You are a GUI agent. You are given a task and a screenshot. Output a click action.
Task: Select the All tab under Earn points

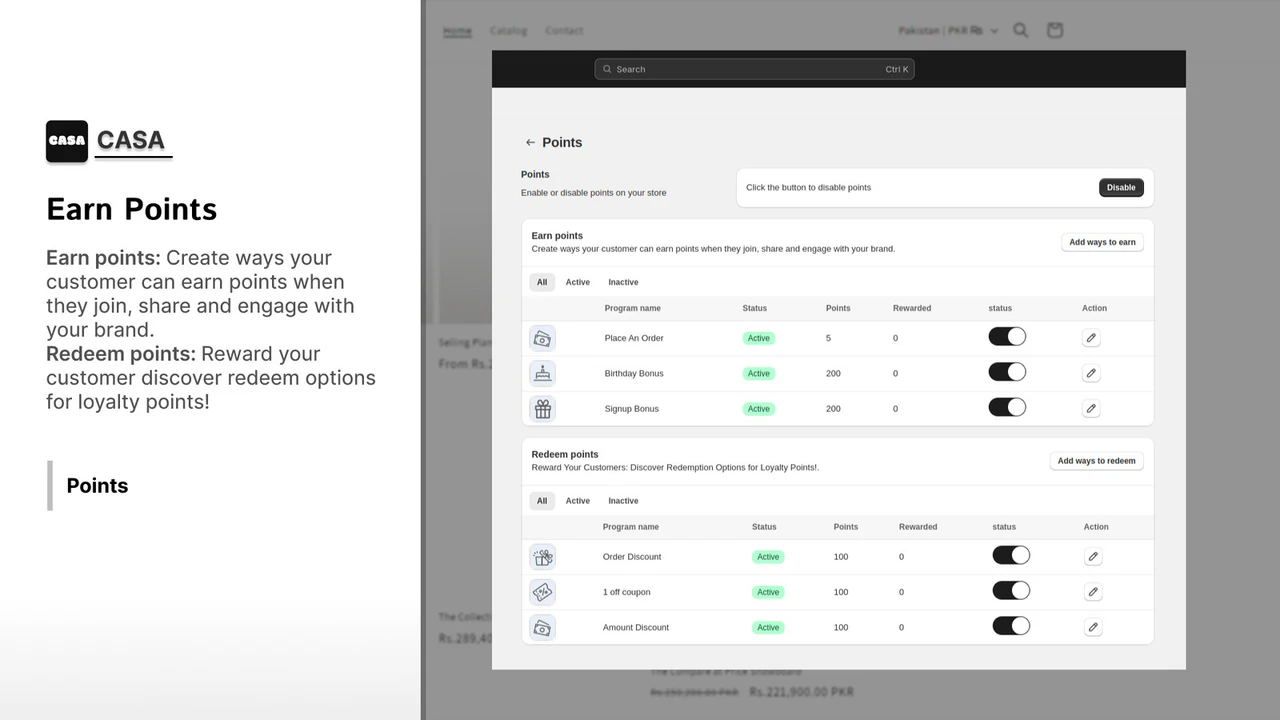point(542,282)
